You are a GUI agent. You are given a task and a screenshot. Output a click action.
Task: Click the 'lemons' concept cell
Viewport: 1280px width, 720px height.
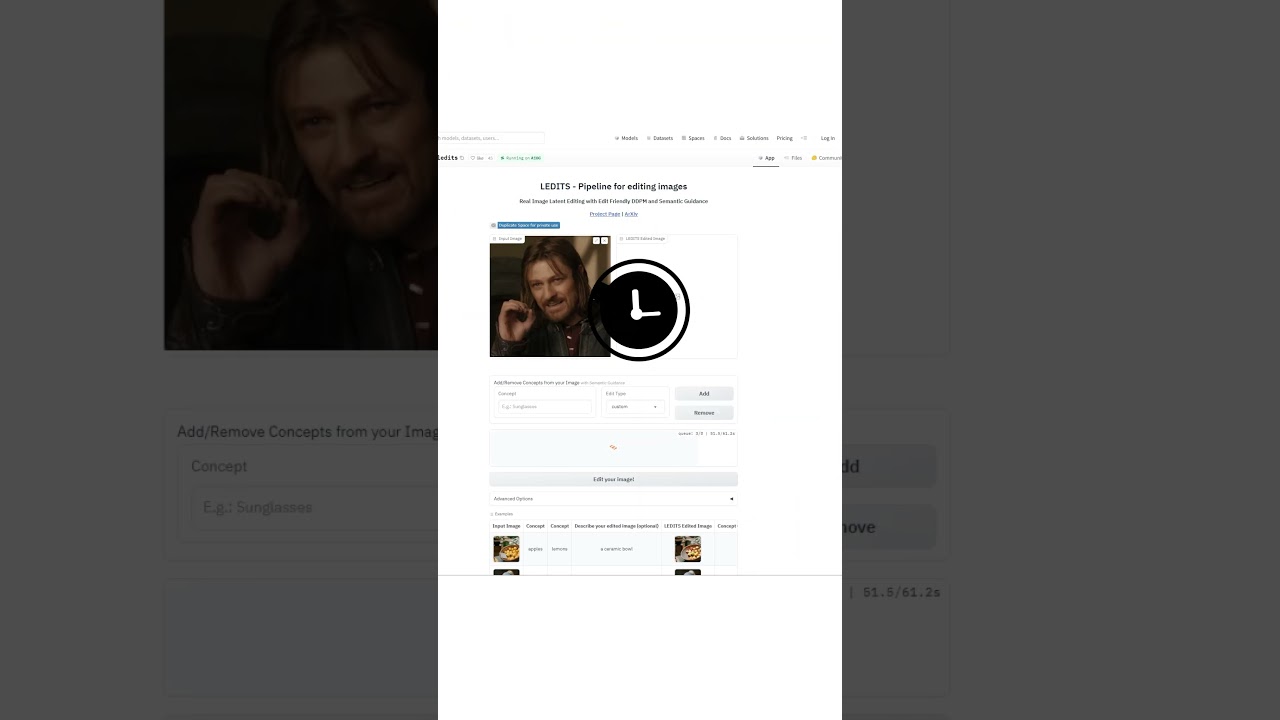[x=560, y=549]
